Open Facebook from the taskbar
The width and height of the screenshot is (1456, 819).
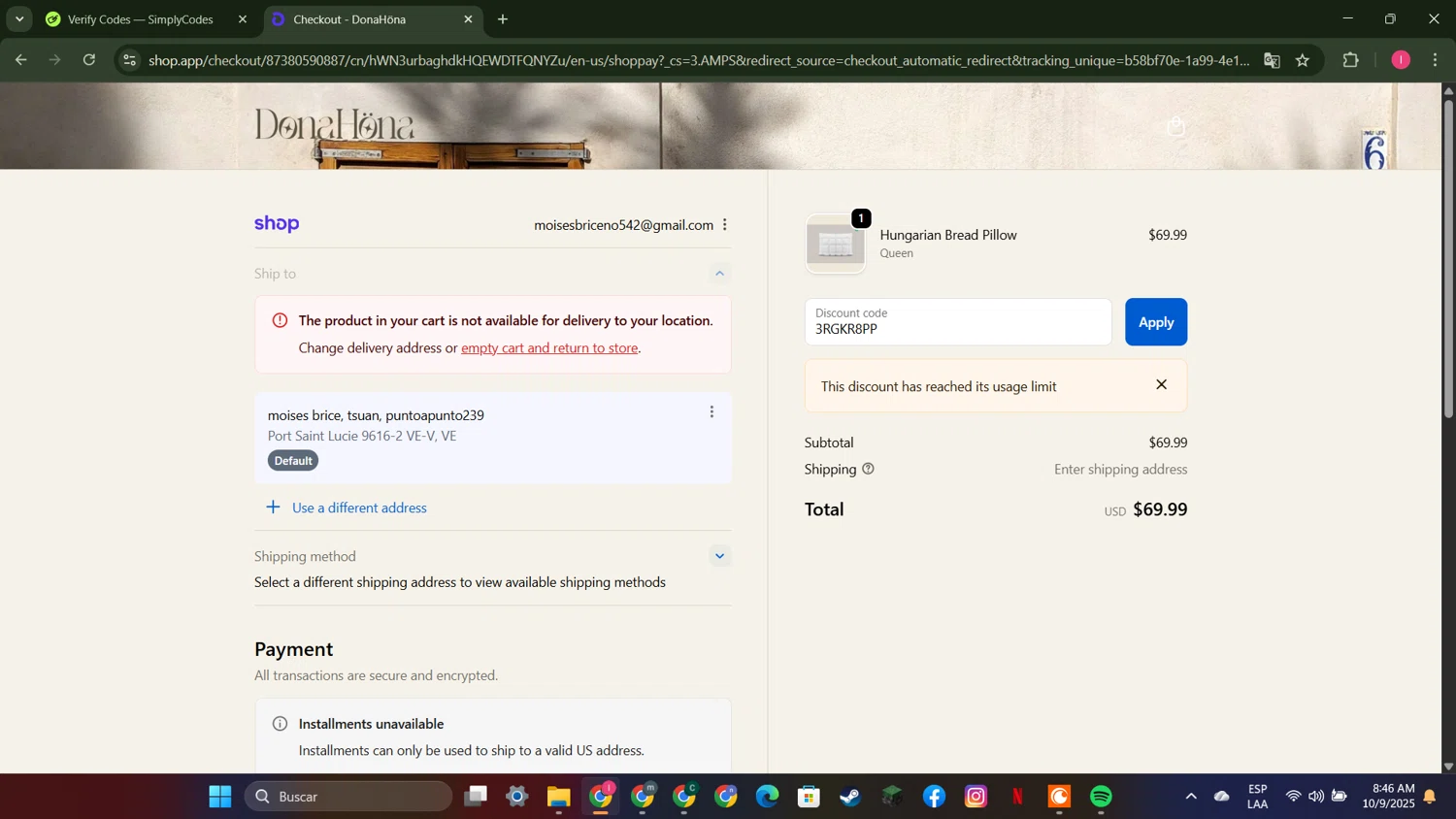(x=935, y=797)
